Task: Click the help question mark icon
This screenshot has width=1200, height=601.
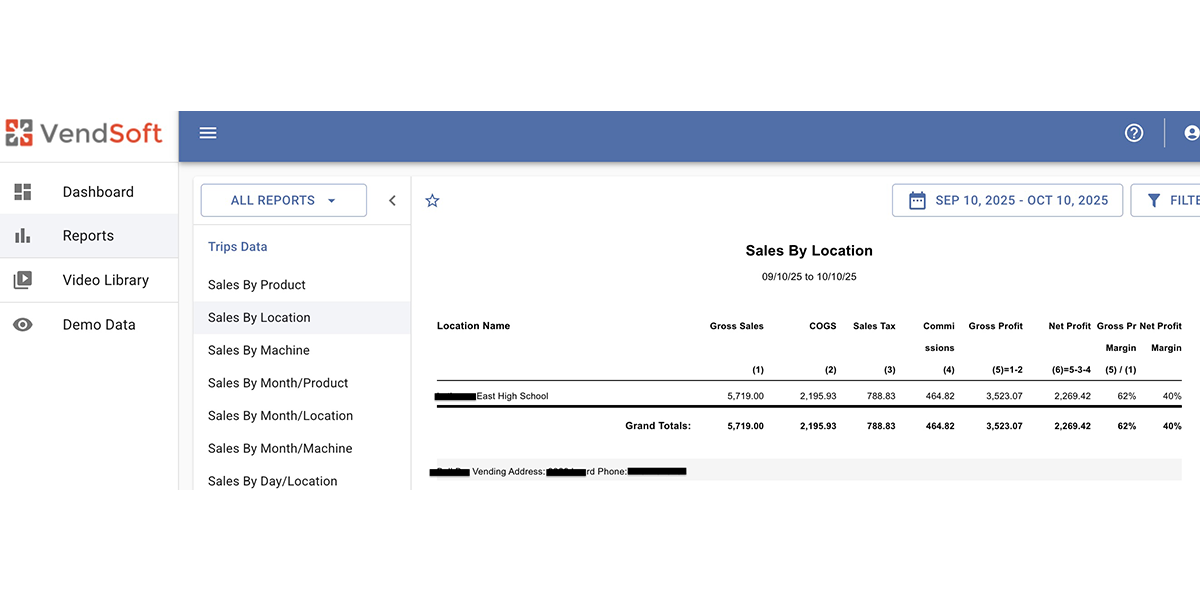Action: point(1134,133)
